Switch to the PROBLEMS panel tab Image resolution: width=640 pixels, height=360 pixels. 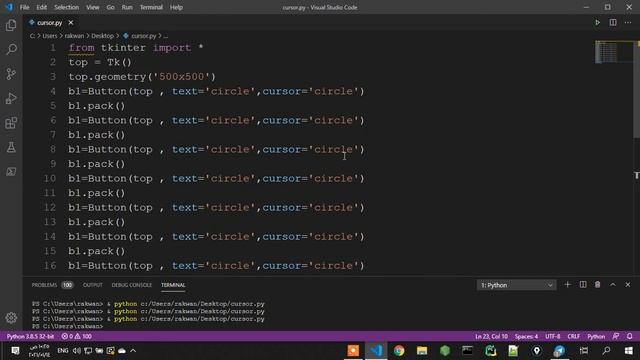(44, 285)
